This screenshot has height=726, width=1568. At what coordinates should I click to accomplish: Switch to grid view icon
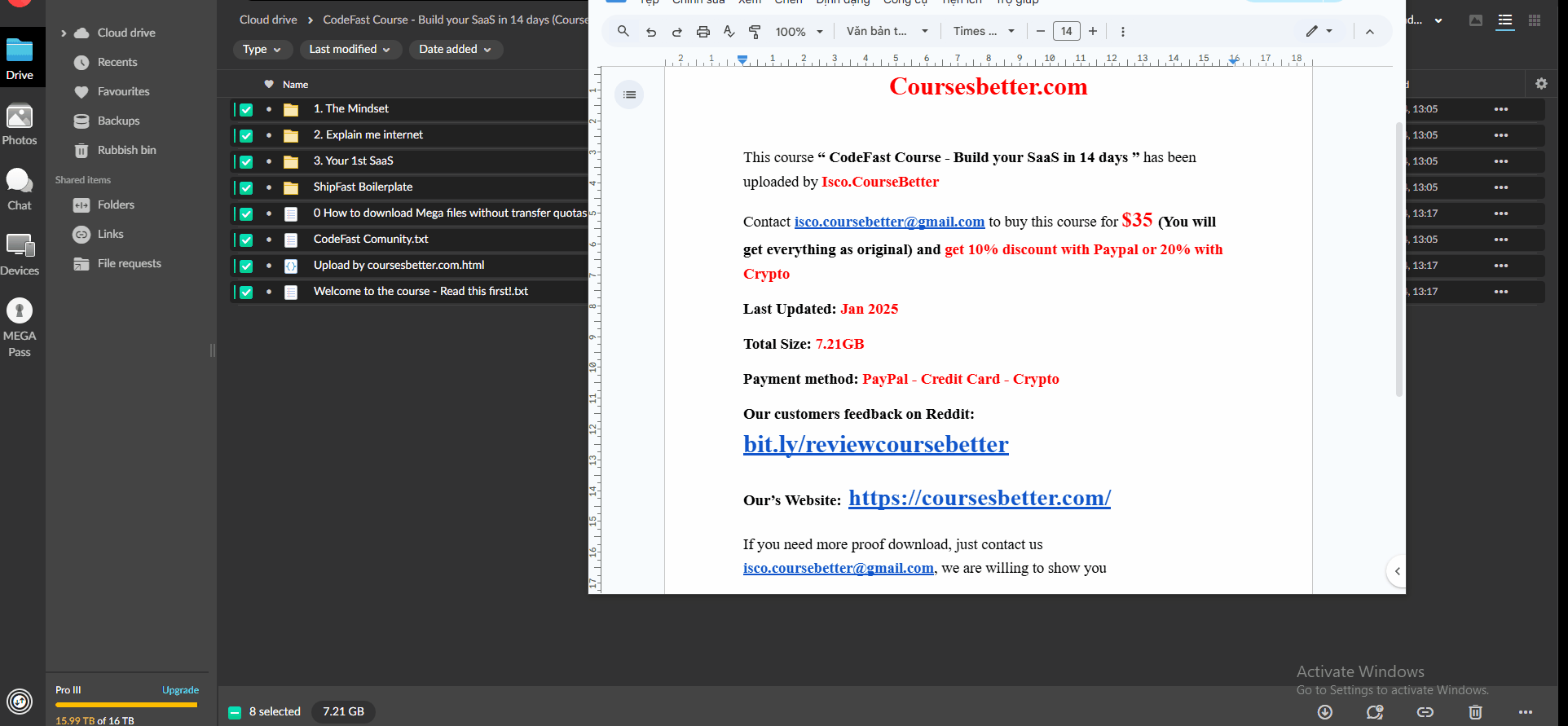[1534, 20]
